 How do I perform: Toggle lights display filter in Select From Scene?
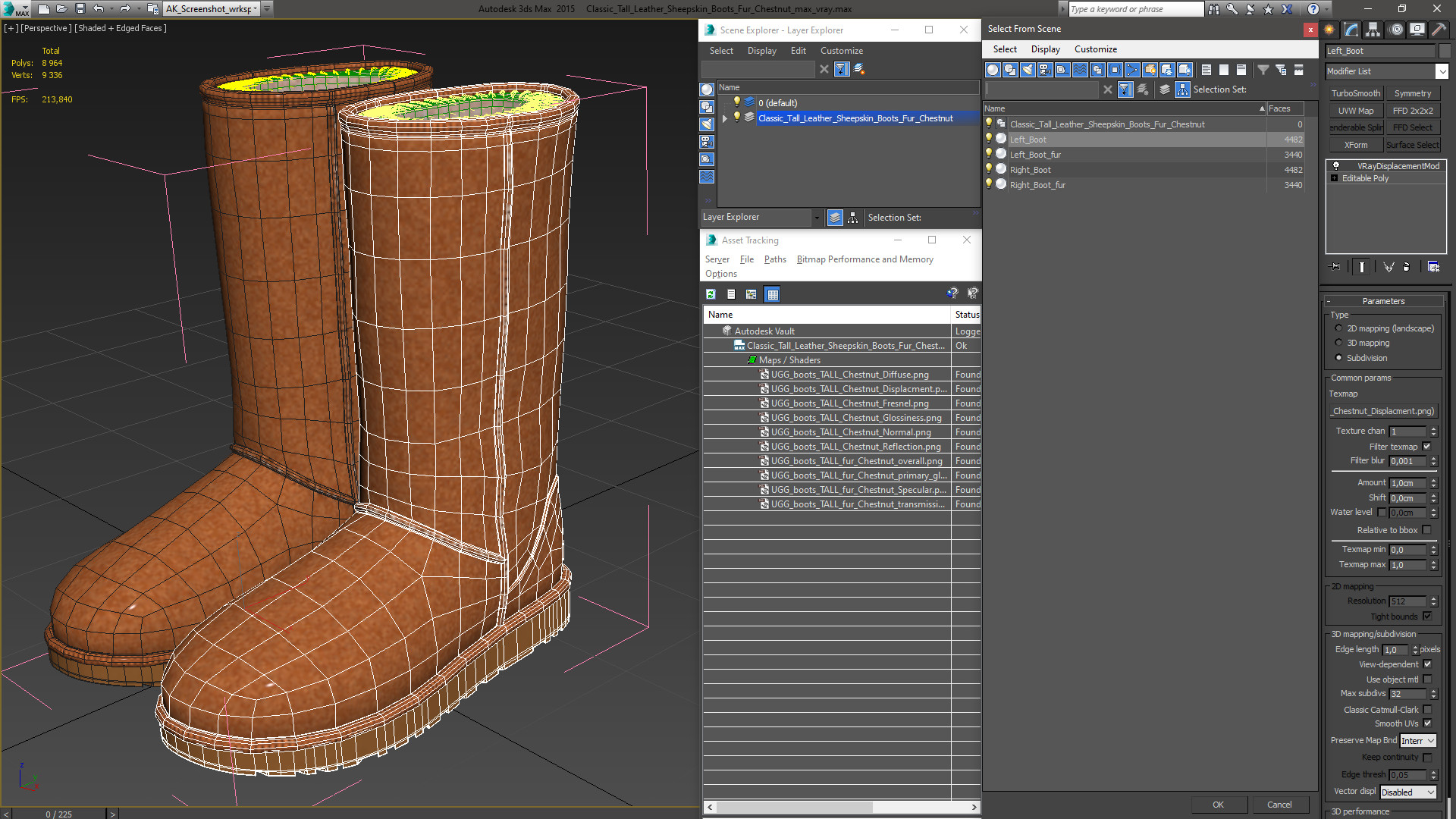pos(1028,70)
